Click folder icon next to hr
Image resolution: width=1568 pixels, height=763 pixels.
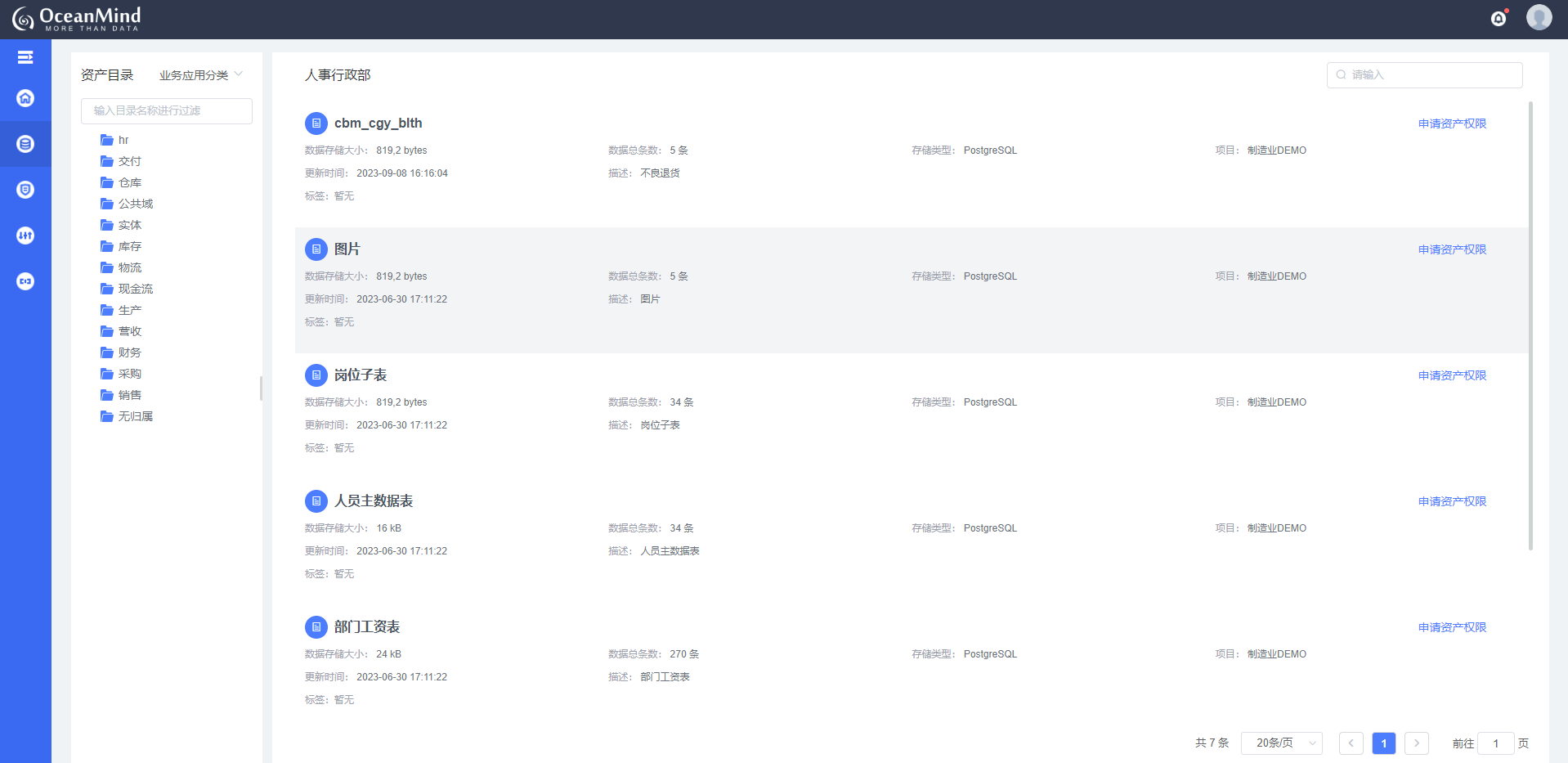coord(107,140)
